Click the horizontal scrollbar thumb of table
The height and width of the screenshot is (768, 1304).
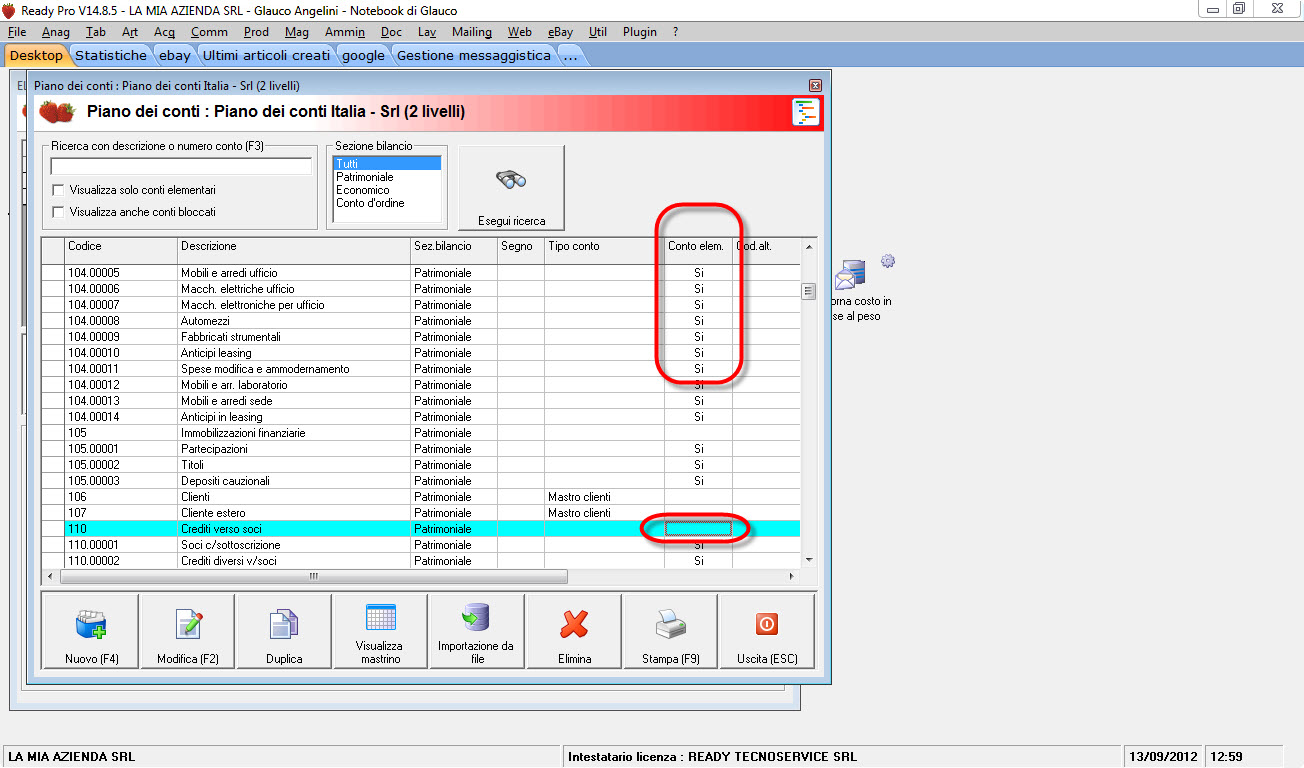point(313,577)
